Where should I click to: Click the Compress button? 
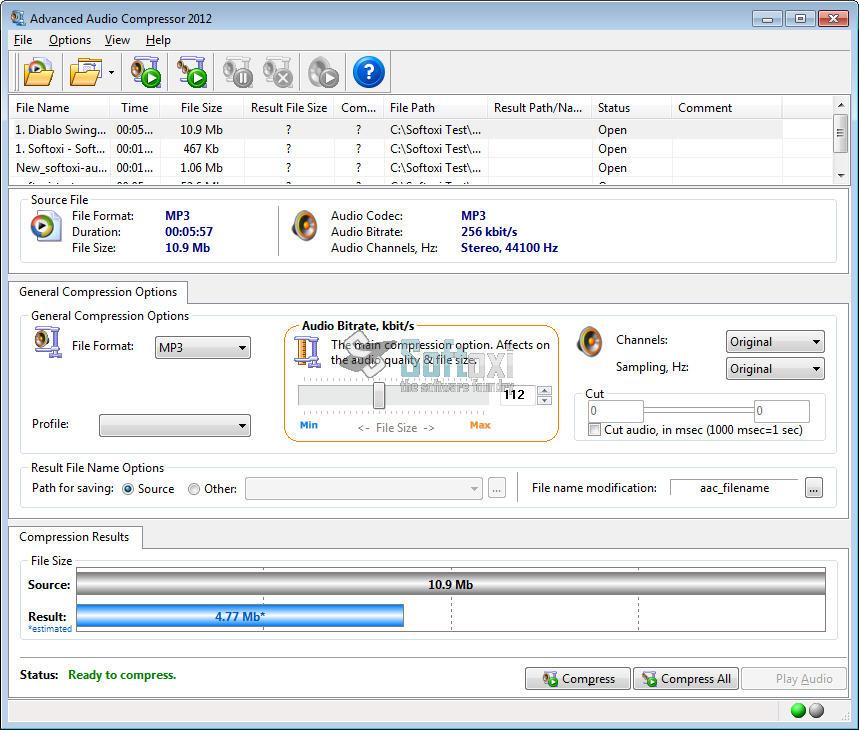click(577, 678)
